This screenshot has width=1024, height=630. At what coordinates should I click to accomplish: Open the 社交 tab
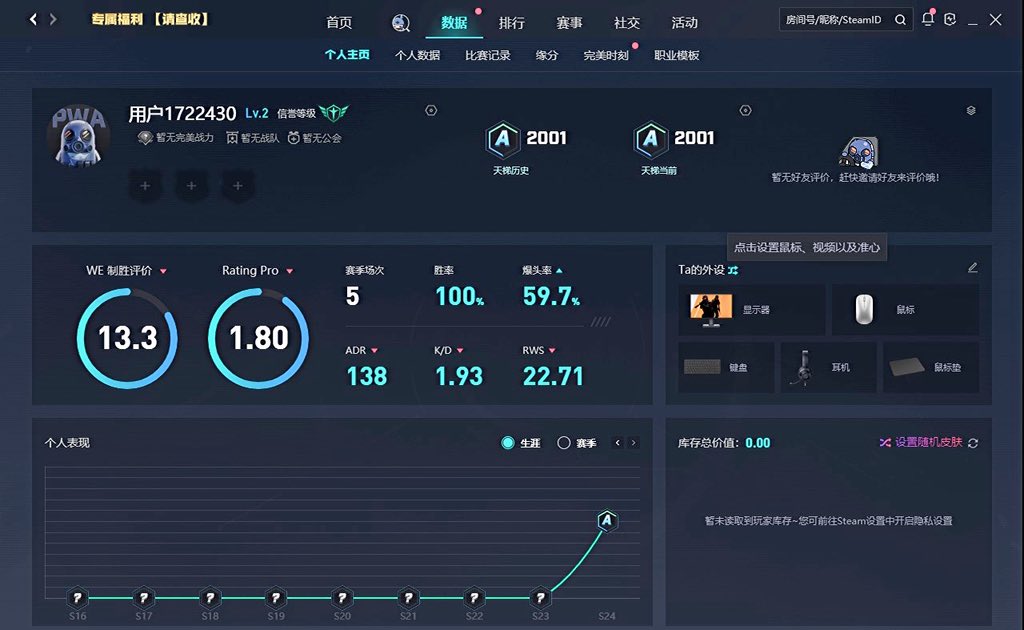point(626,23)
